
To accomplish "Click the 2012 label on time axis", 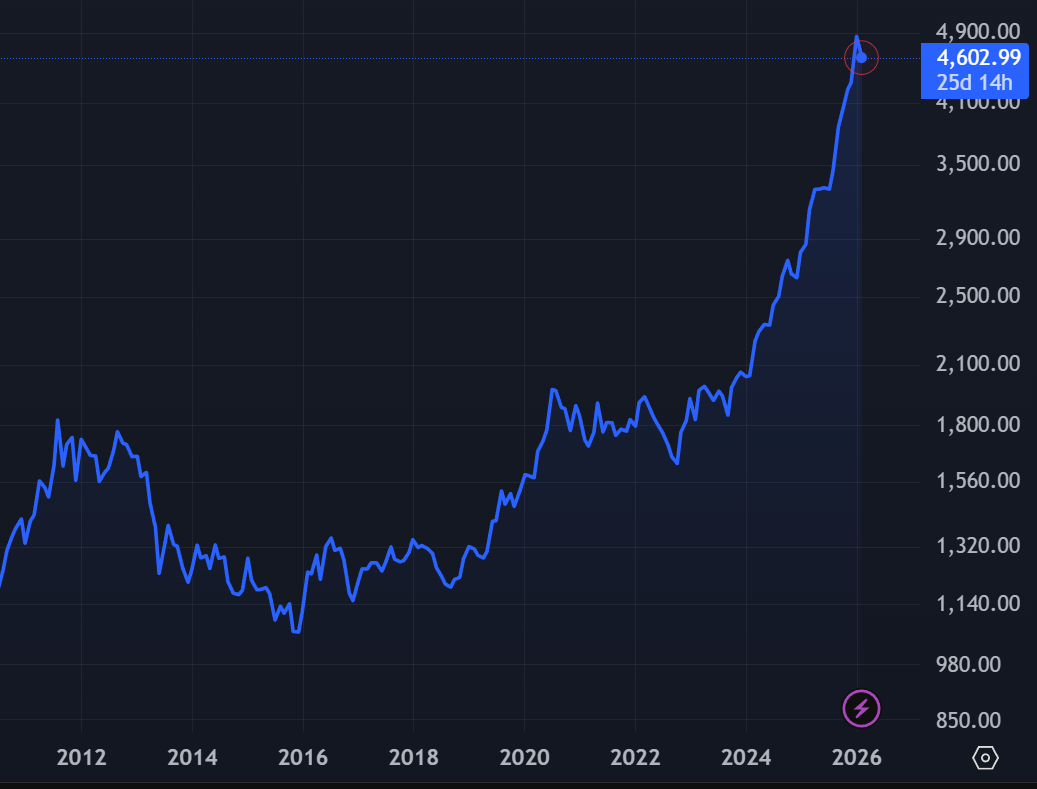I will [82, 758].
